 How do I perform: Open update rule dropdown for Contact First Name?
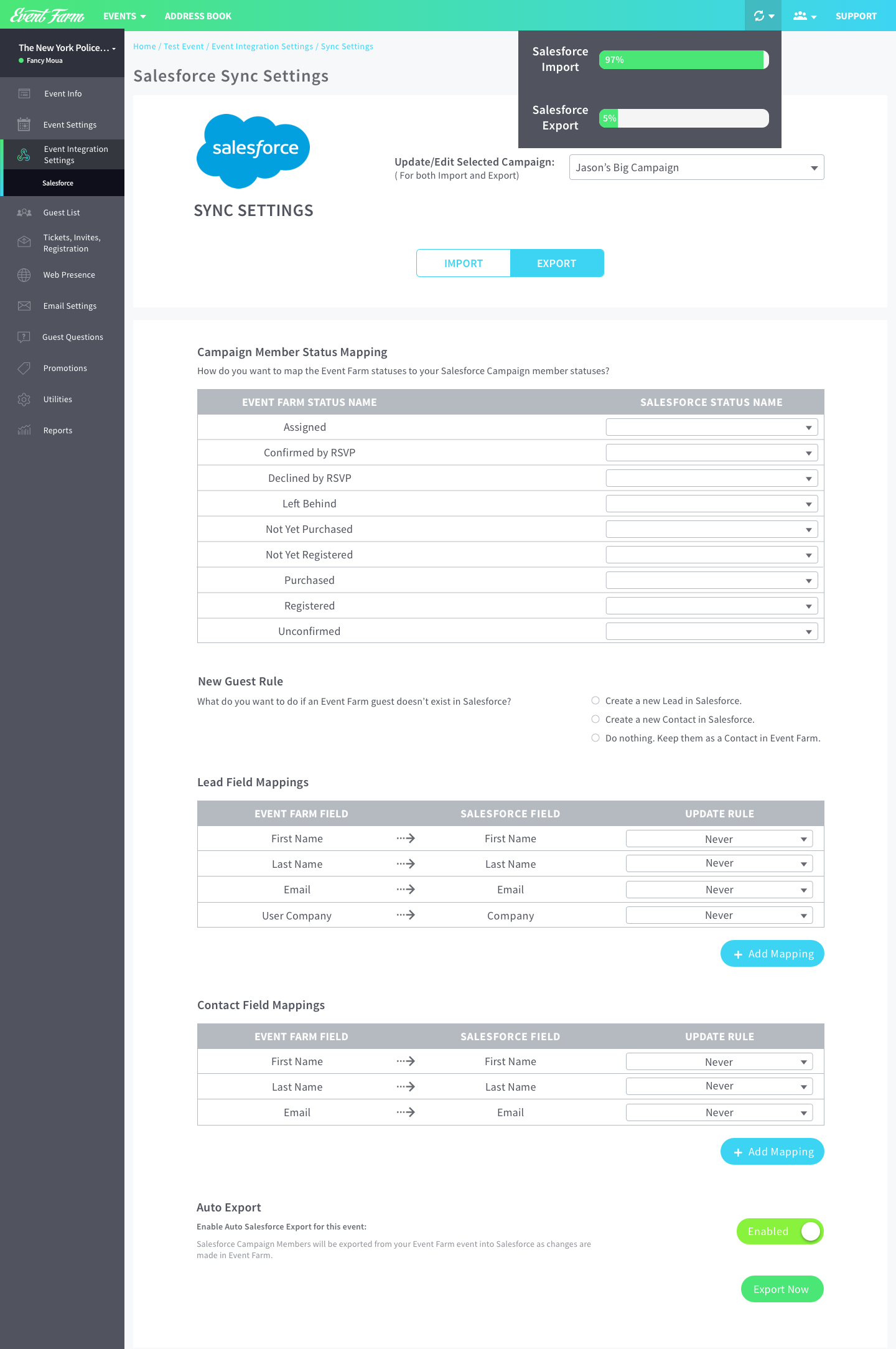click(x=719, y=1061)
